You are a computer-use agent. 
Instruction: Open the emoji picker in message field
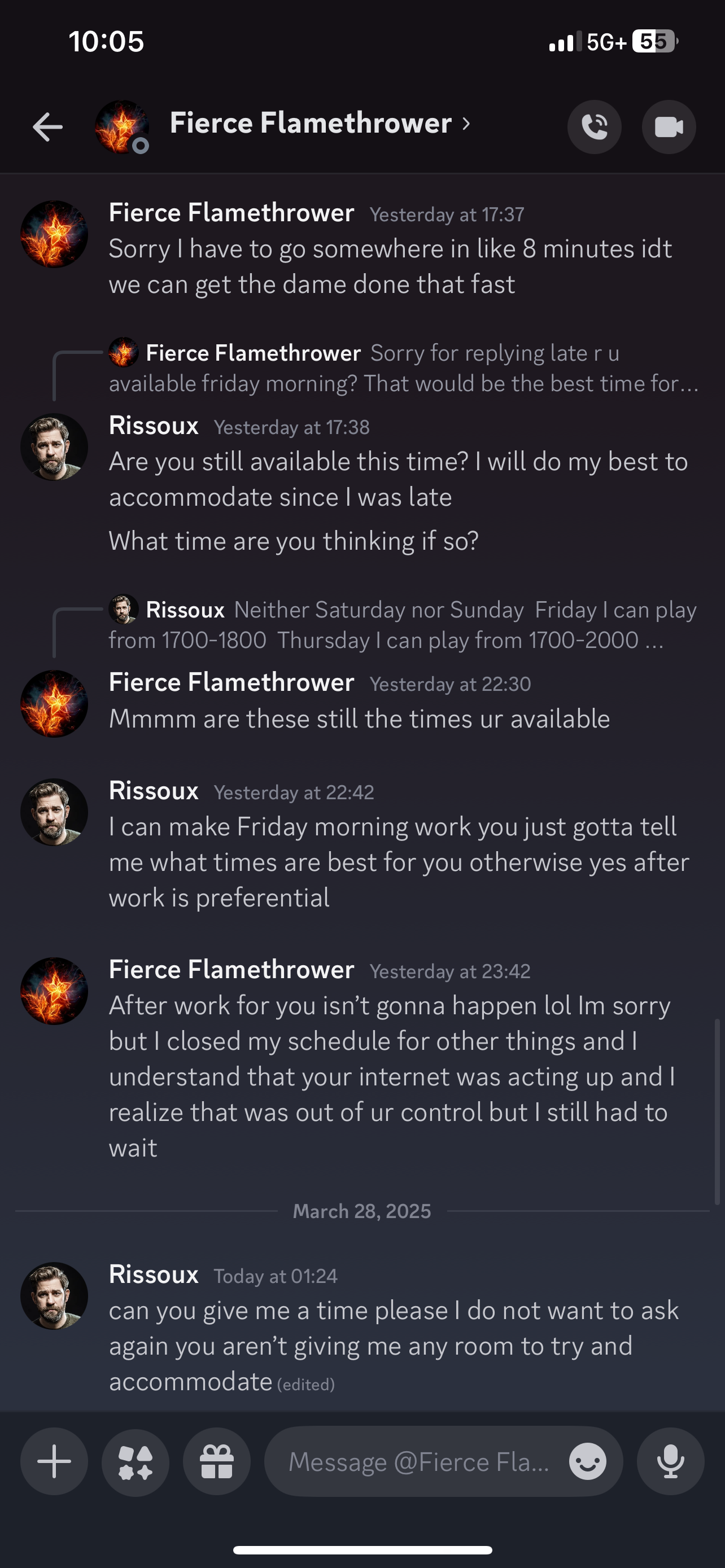point(587,1461)
